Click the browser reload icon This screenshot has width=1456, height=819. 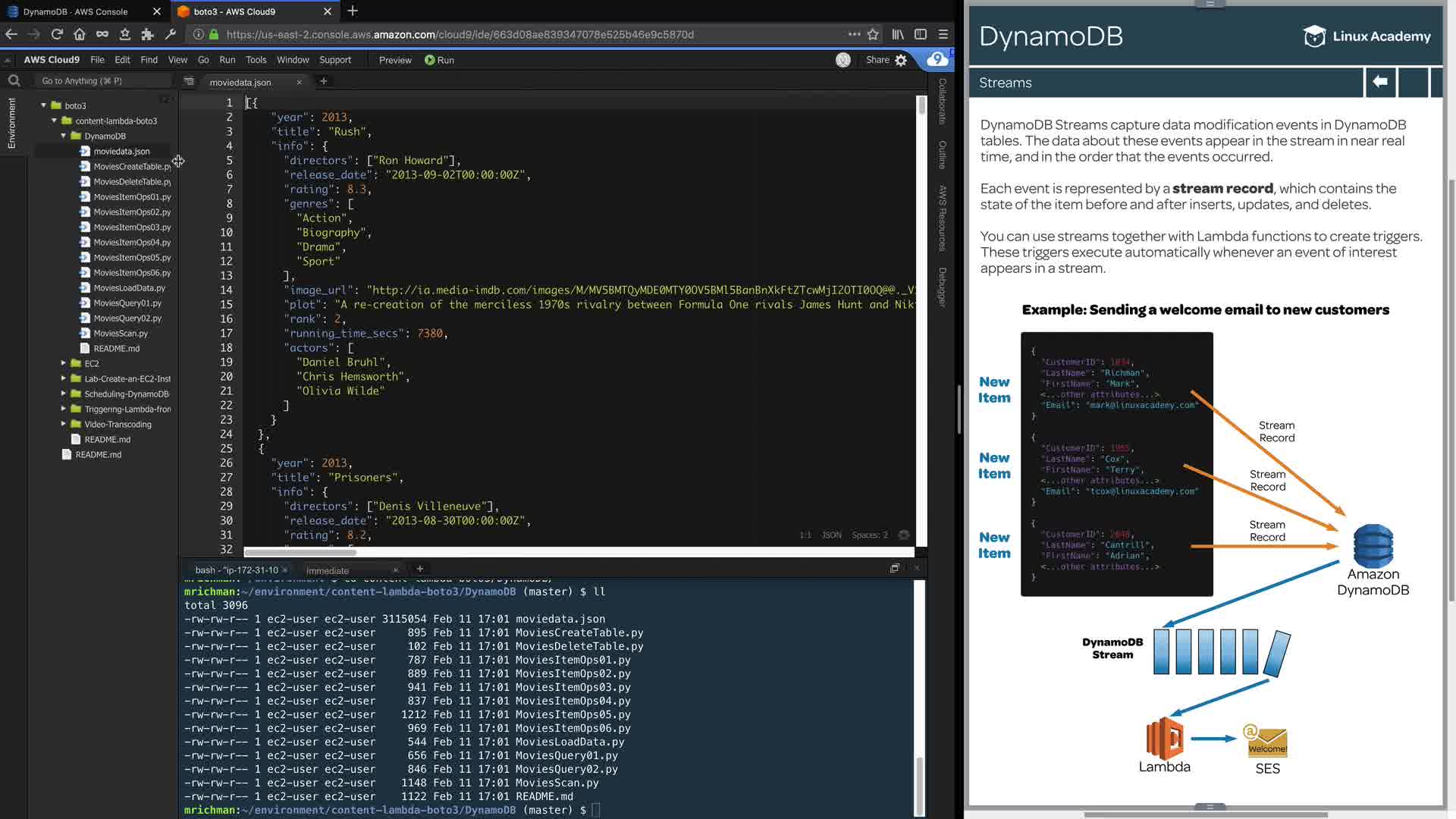click(57, 34)
